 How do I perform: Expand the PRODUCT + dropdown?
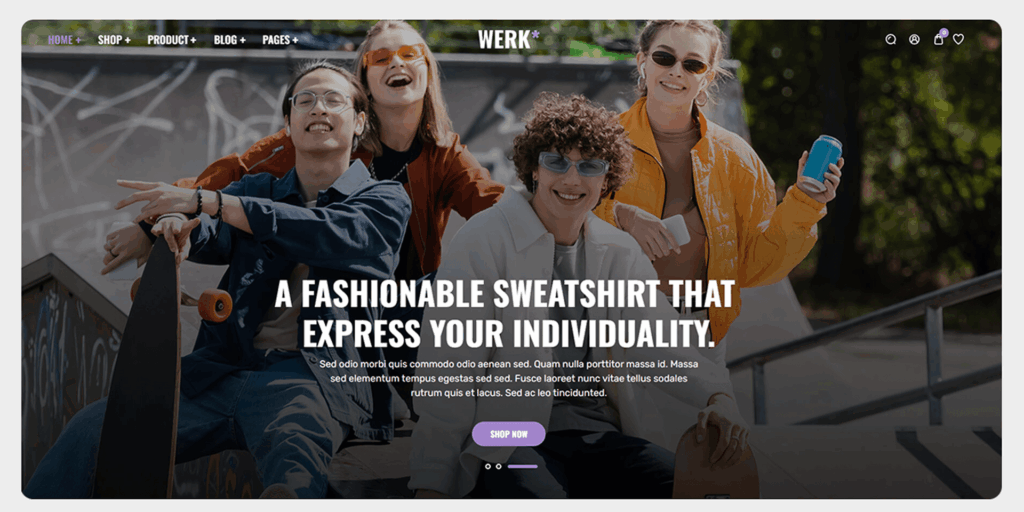click(172, 40)
